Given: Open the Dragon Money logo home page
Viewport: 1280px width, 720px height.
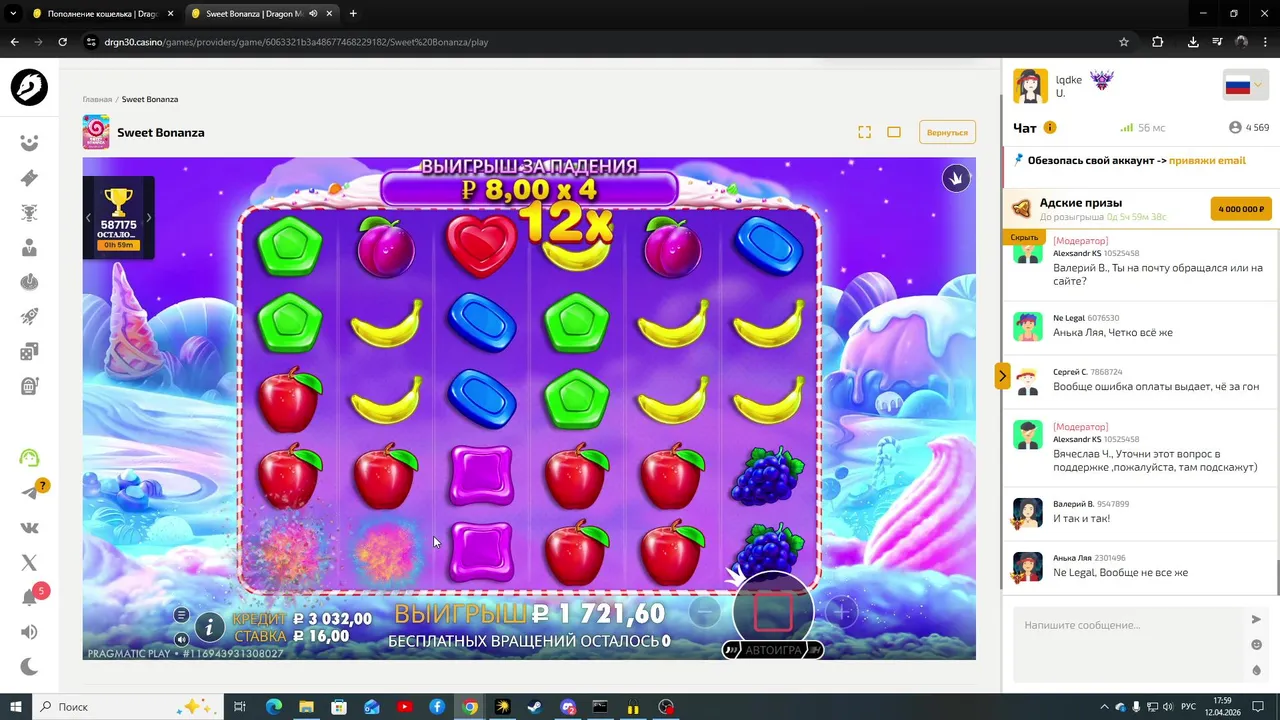Looking at the screenshot, I should point(29,88).
